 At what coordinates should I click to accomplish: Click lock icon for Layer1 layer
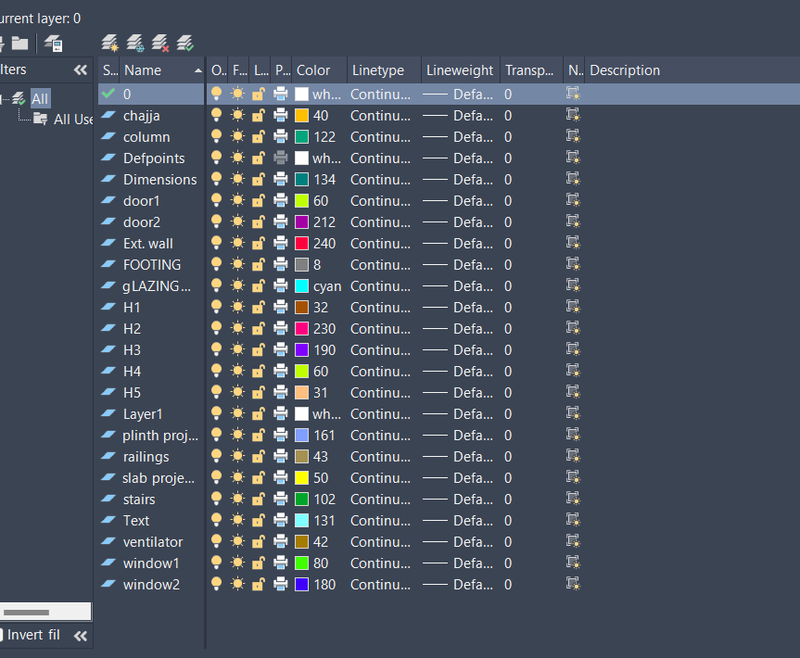tap(259, 414)
